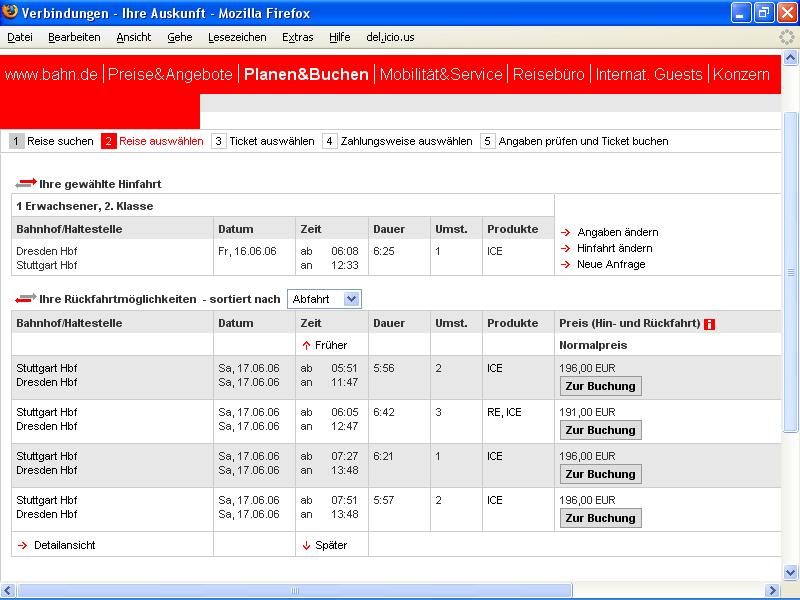Open the Abfahrt sort dropdown
Image resolution: width=800 pixels, height=600 pixels.
tap(324, 299)
